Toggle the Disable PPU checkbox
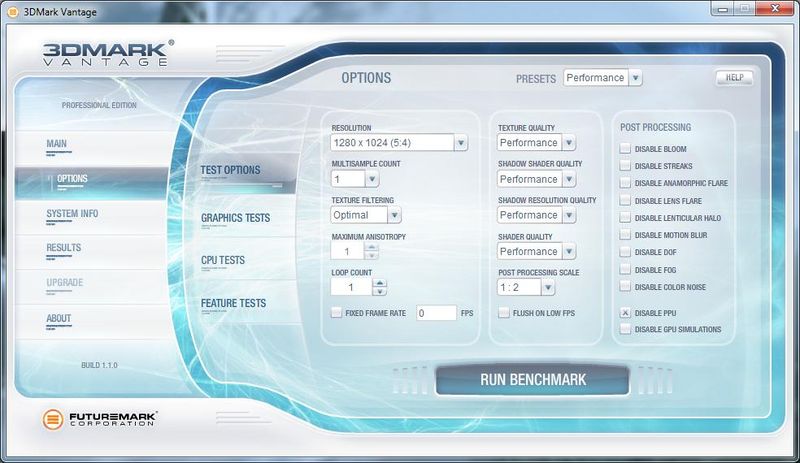800x463 pixels. 625,313
